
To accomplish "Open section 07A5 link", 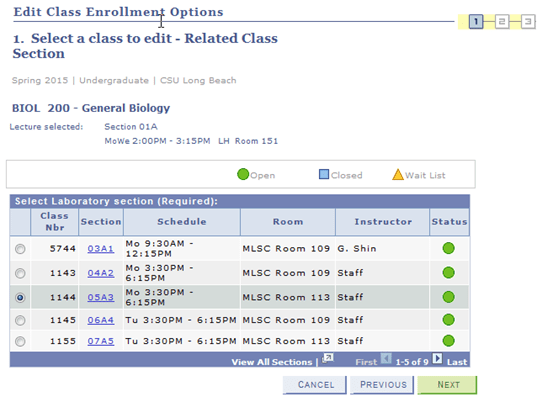I will (100, 341).
